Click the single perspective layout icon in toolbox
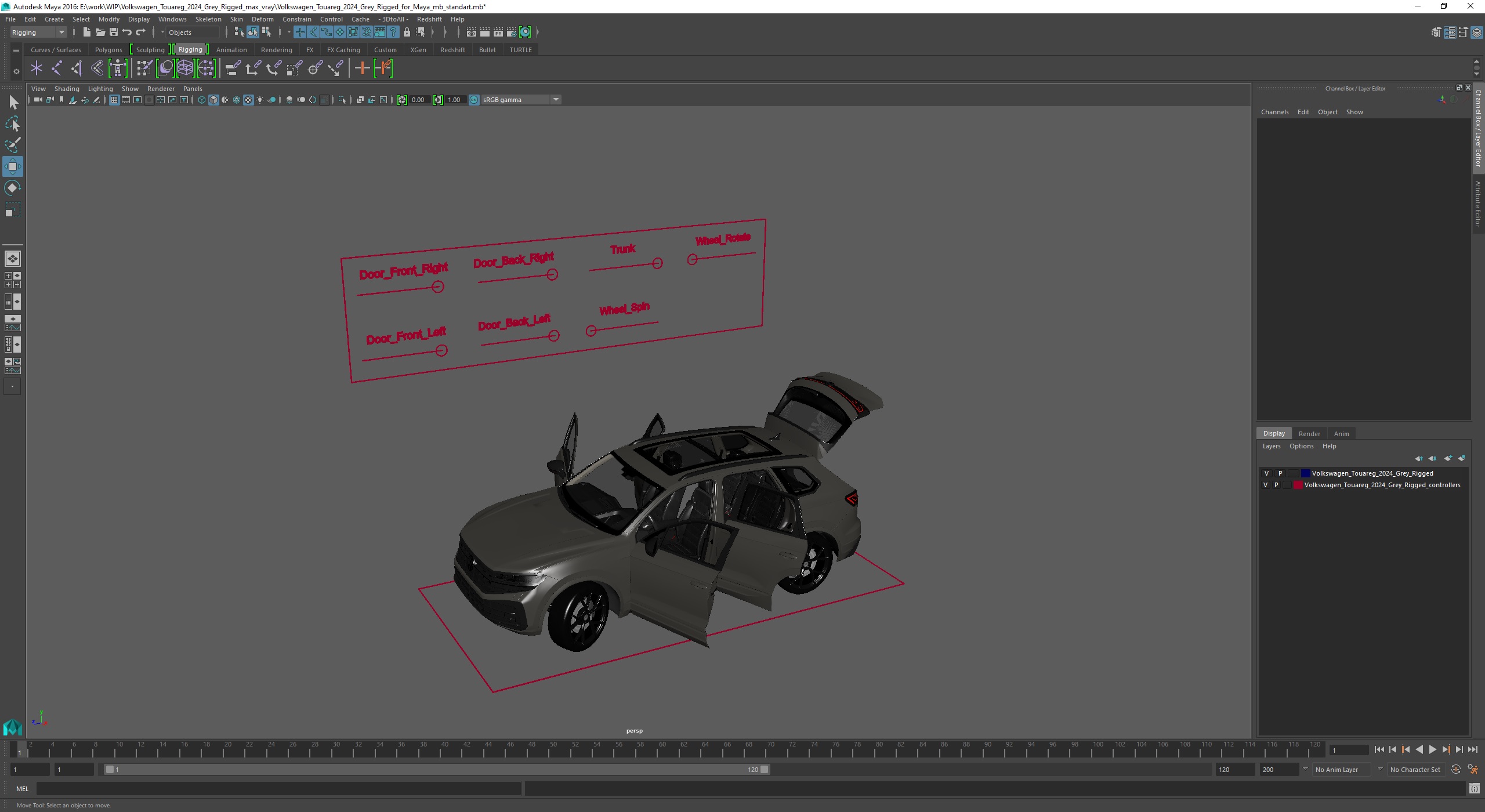This screenshot has width=1485, height=812. 13,259
